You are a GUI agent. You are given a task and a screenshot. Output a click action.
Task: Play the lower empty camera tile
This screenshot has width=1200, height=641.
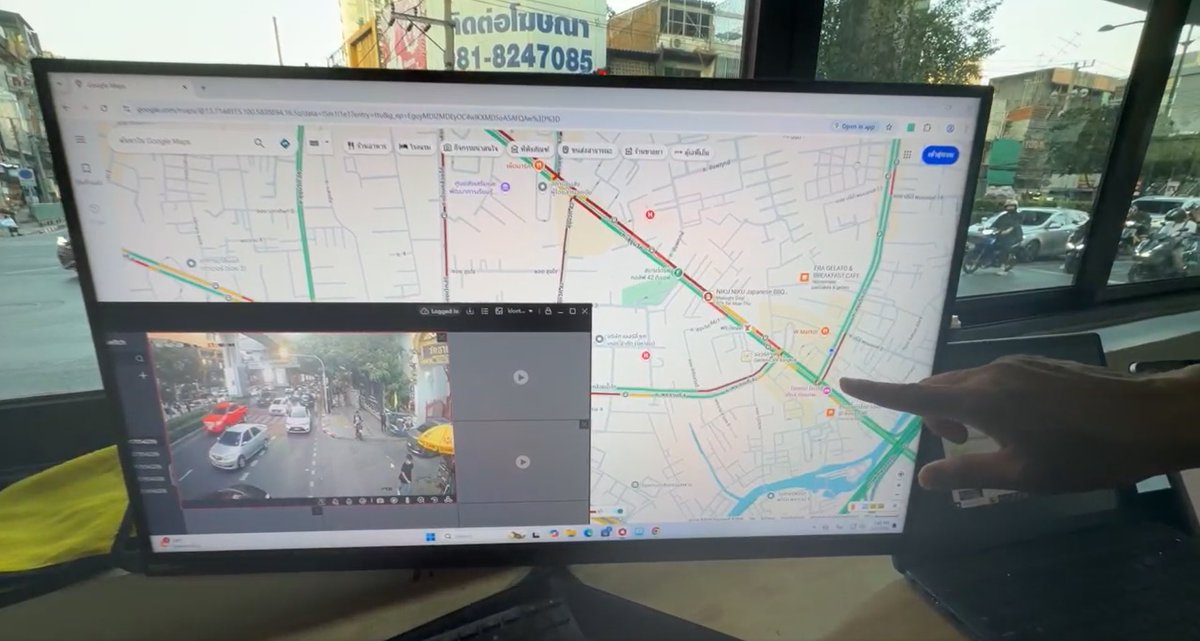(x=522, y=462)
